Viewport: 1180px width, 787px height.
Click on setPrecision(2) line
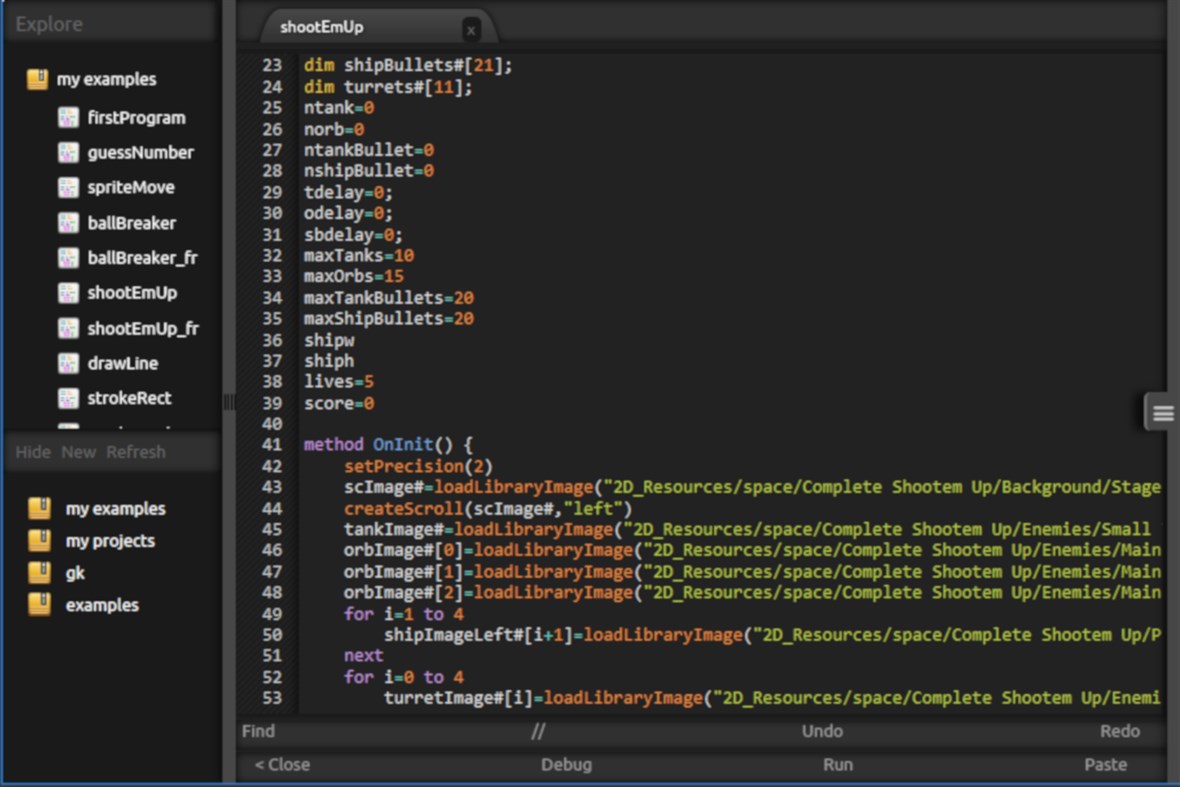[418, 466]
